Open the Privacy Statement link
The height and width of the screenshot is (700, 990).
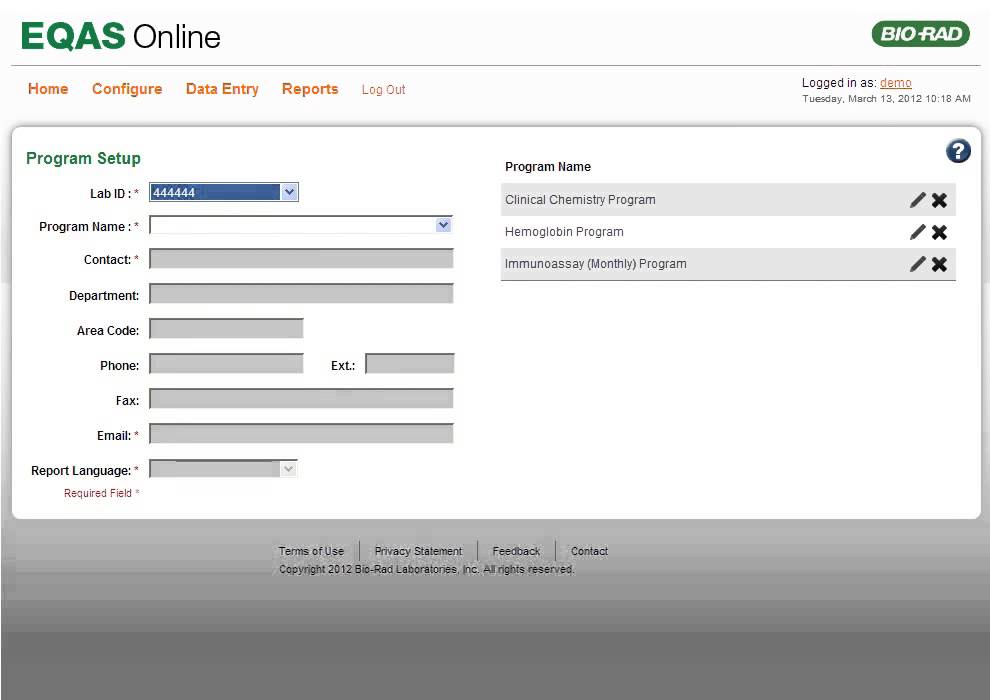[x=419, y=551]
